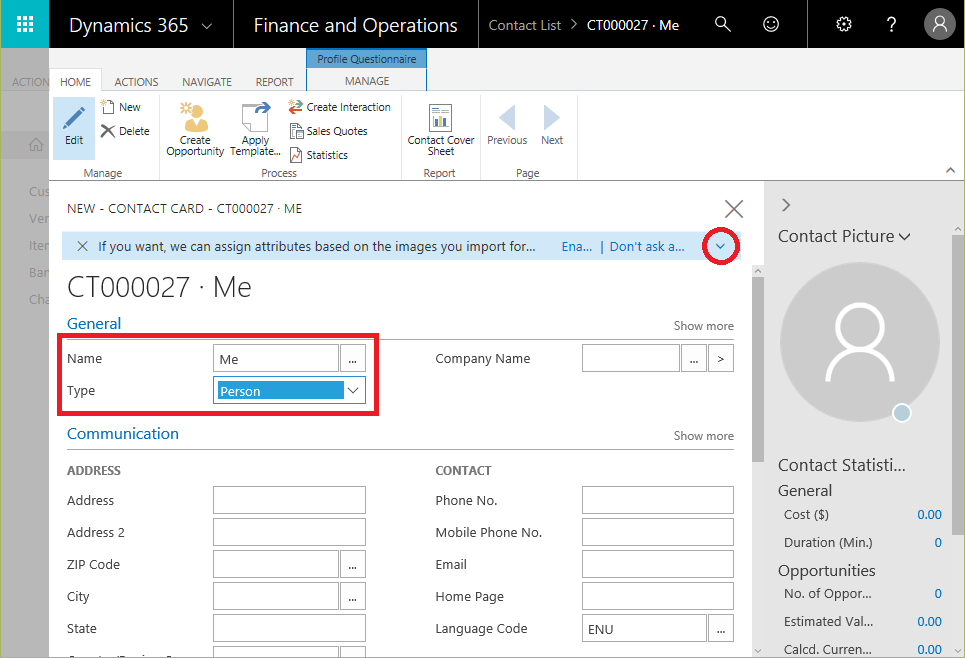Screen dimensions: 965x658
Task: Open Company Name lookup ellipsis
Action: [694, 358]
